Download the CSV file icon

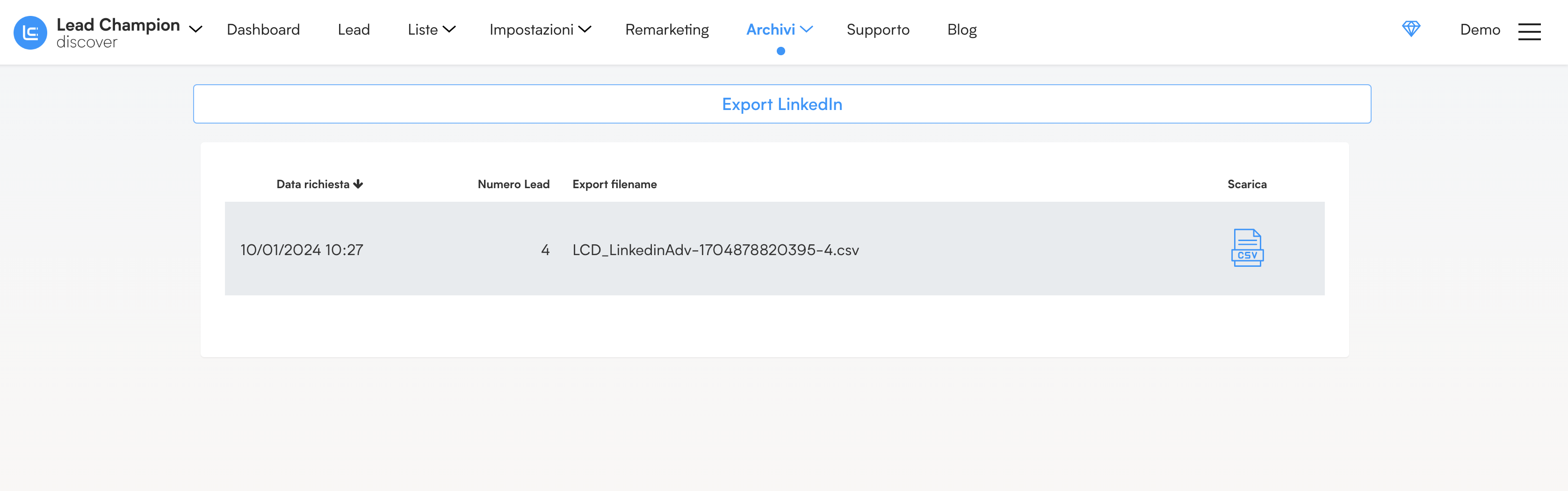(1247, 247)
